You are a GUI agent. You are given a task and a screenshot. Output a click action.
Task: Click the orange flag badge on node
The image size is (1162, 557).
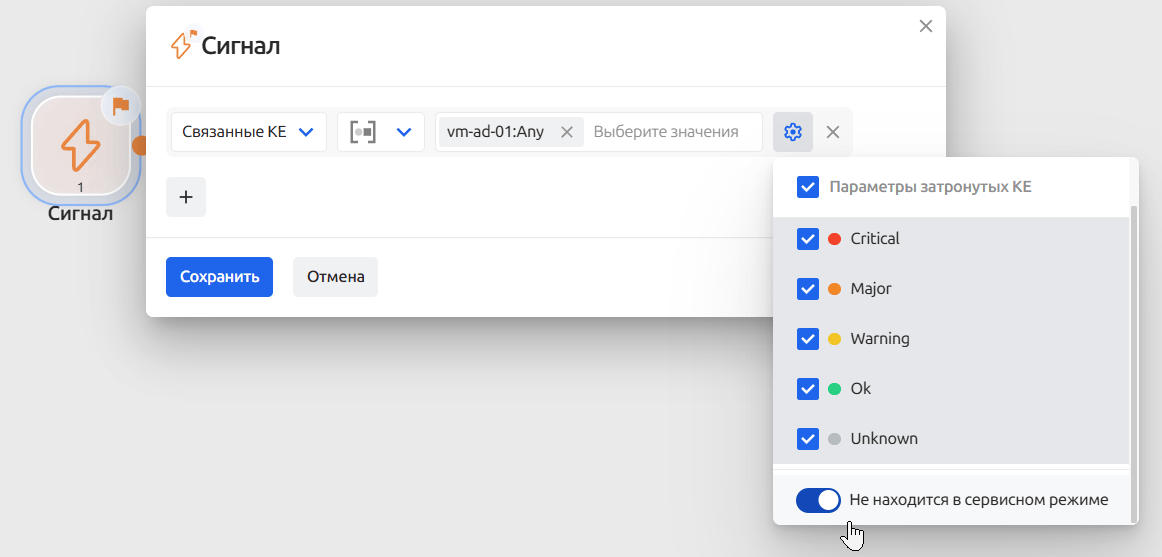click(121, 105)
